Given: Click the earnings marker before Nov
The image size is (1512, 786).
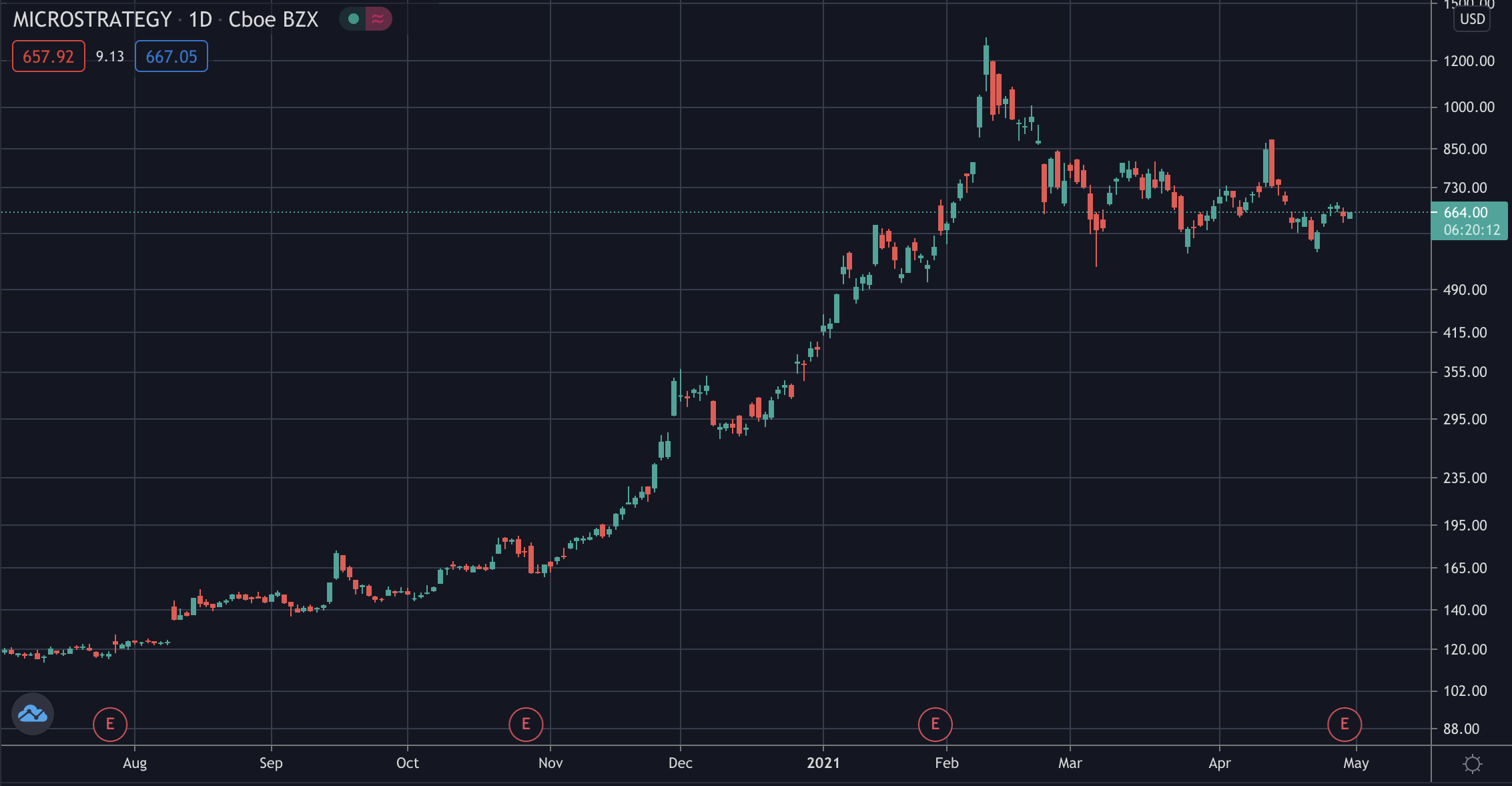Looking at the screenshot, I should [526, 724].
